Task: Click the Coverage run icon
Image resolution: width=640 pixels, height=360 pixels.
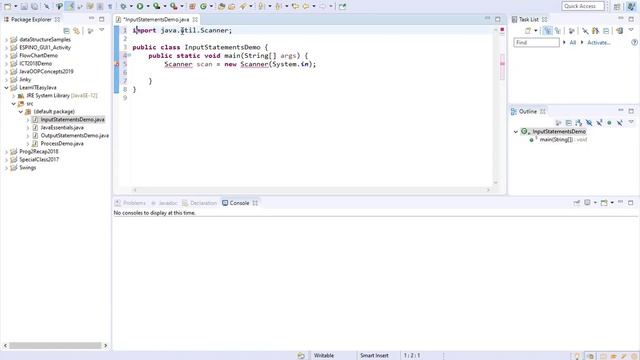Action: click(x=157, y=6)
